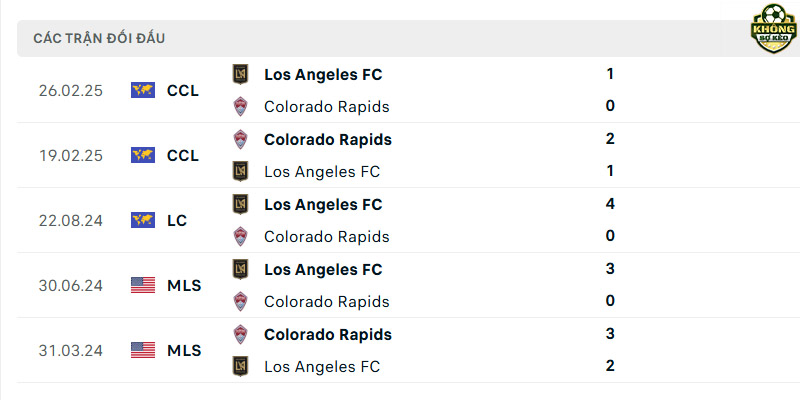Click the Không Sợ Kèo logo badge

click(773, 29)
